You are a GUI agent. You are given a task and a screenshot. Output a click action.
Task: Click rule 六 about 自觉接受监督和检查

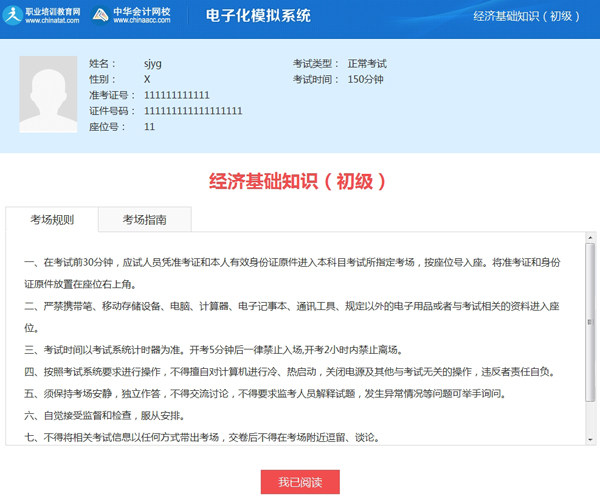(x=104, y=415)
